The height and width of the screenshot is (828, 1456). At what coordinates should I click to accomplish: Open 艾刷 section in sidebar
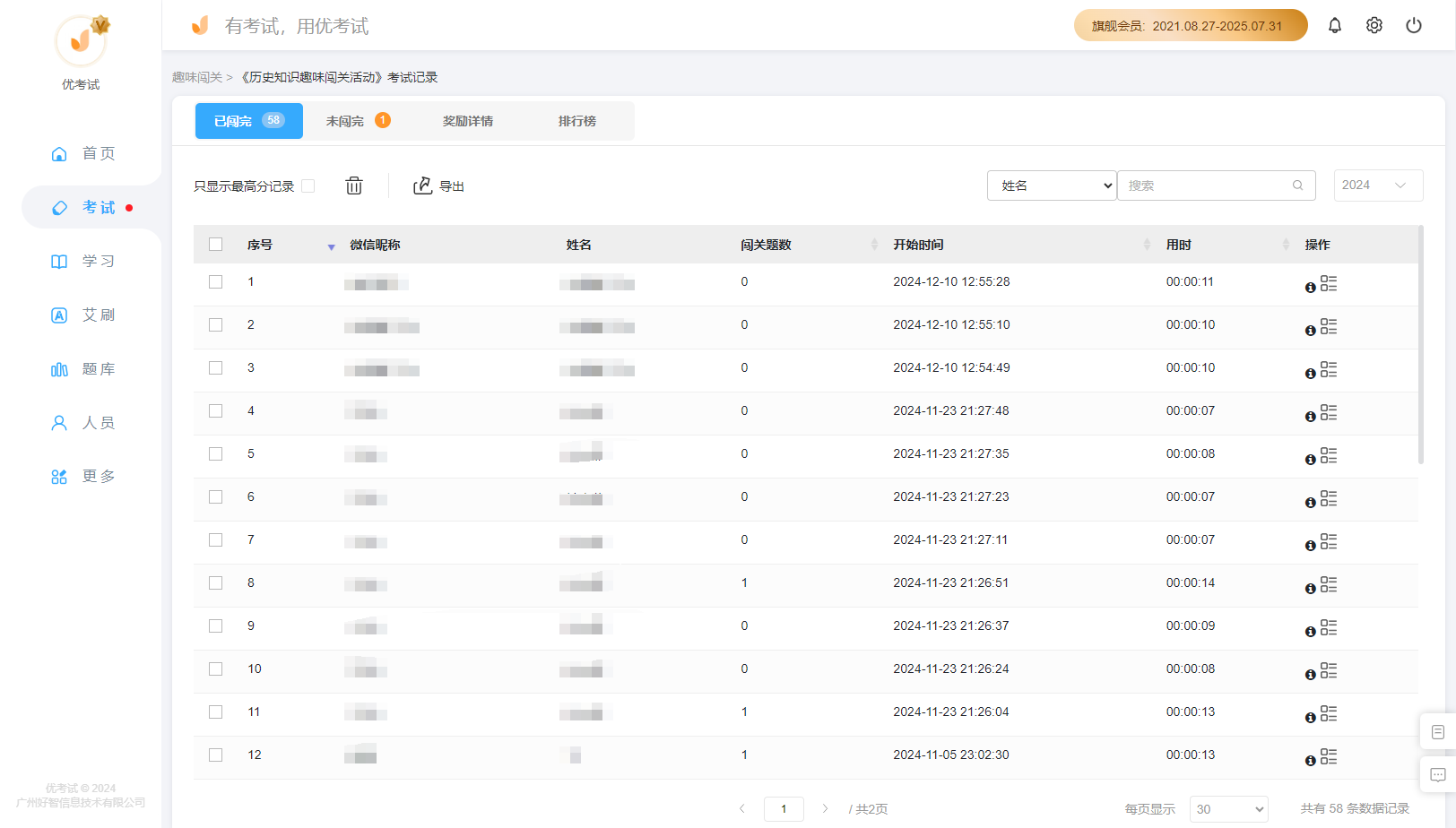coord(83,315)
